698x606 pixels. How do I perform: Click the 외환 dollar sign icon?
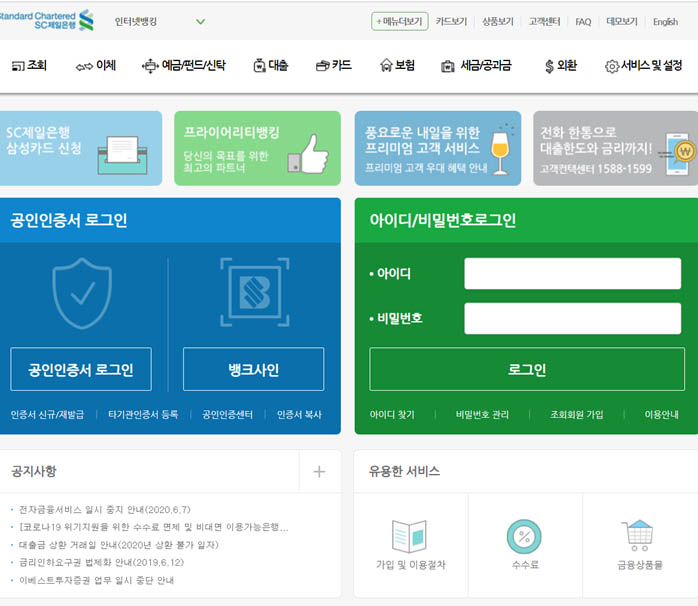(549, 66)
